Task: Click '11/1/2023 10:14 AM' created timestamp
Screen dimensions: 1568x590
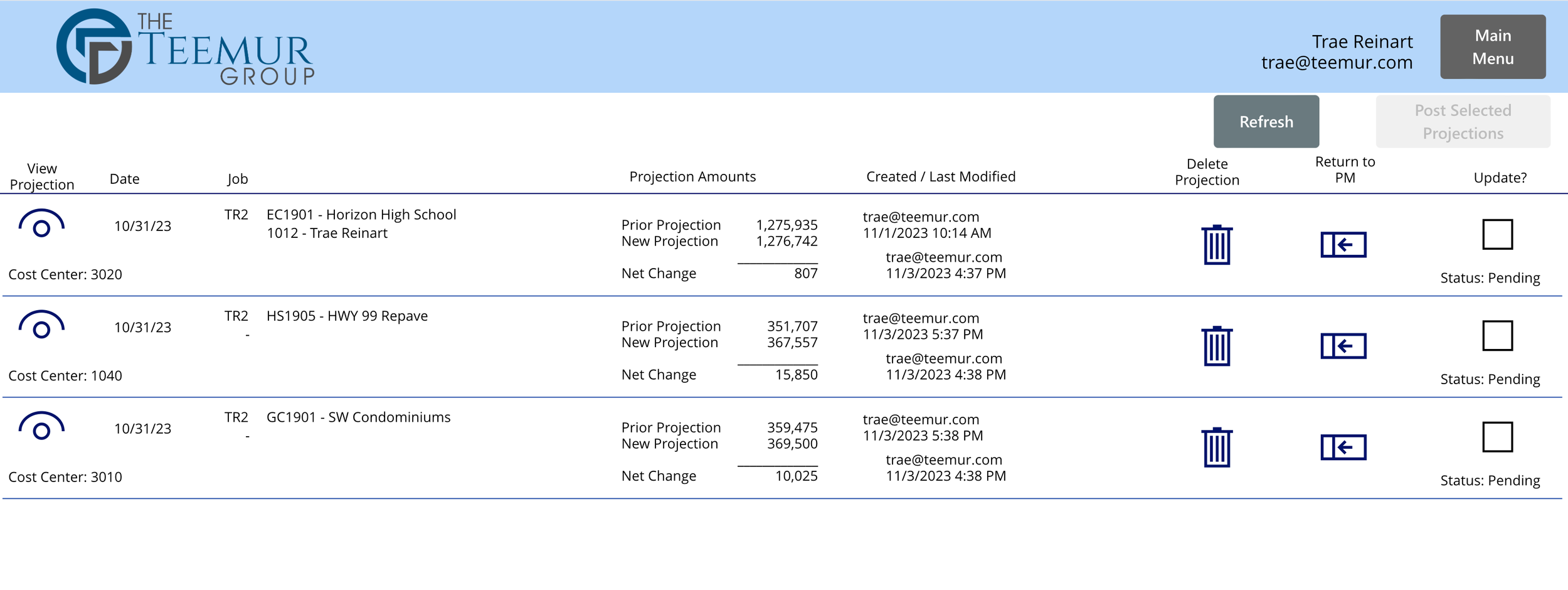Action: coord(927,233)
